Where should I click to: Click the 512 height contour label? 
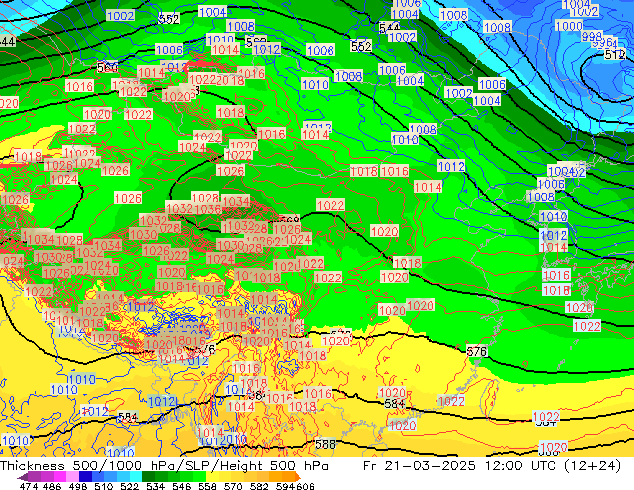tap(615, 55)
